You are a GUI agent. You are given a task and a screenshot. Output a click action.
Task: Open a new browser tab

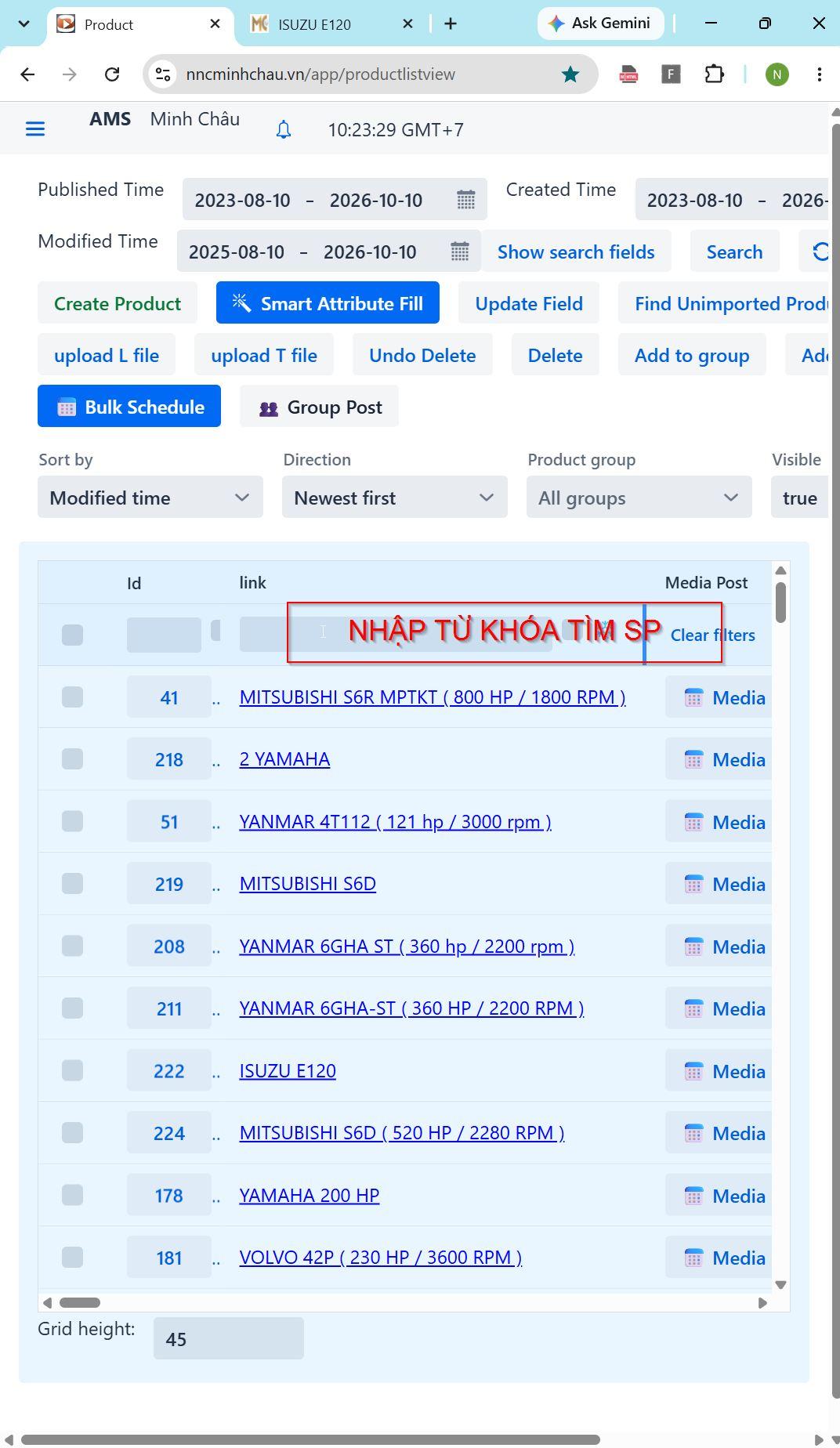[451, 24]
